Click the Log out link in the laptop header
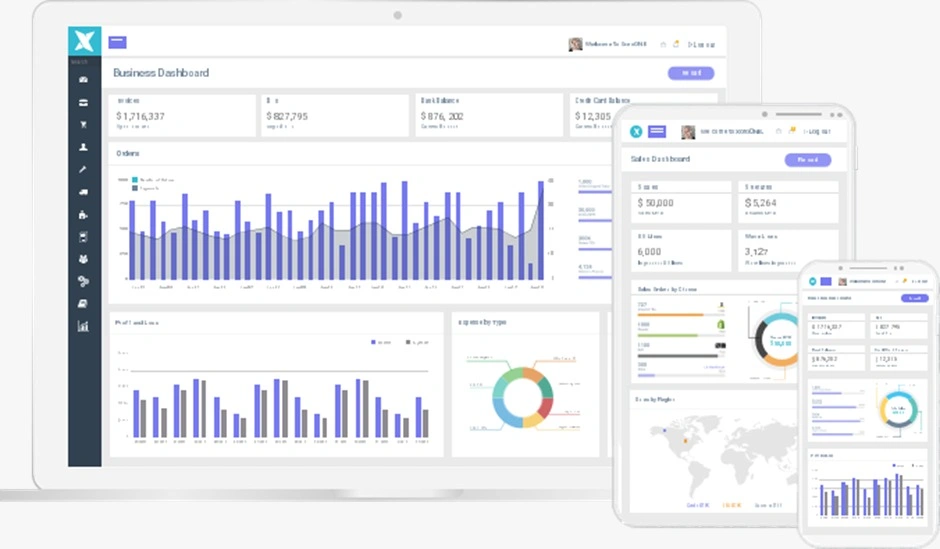This screenshot has width=940, height=549. point(702,44)
